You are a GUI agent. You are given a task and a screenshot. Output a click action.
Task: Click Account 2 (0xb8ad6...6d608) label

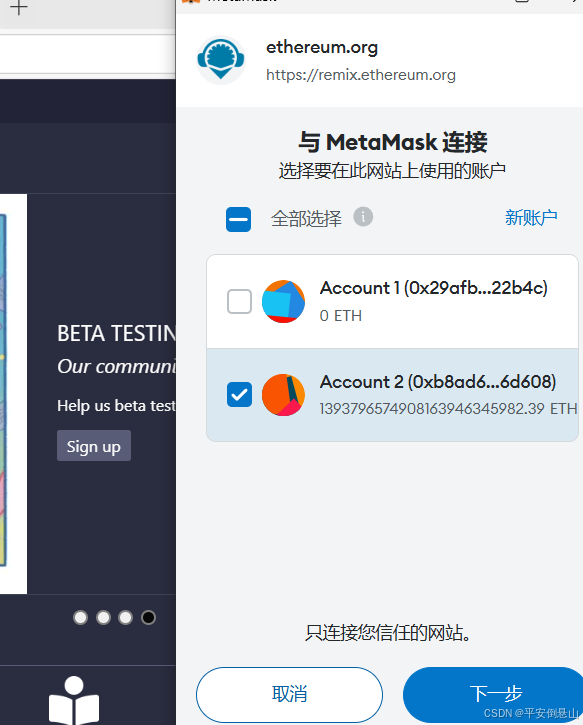point(438,382)
